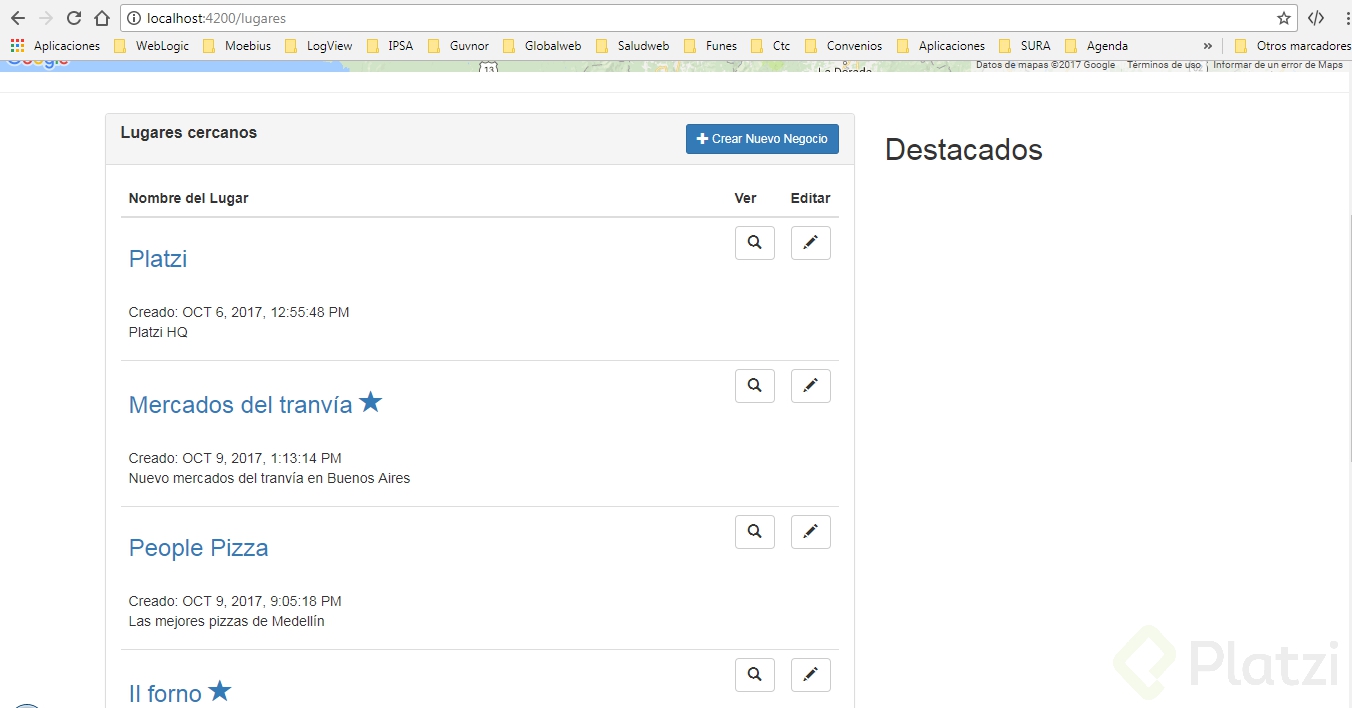1352x708 pixels.
Task: Open the Globalweb bookmark folder
Action: [x=542, y=46]
